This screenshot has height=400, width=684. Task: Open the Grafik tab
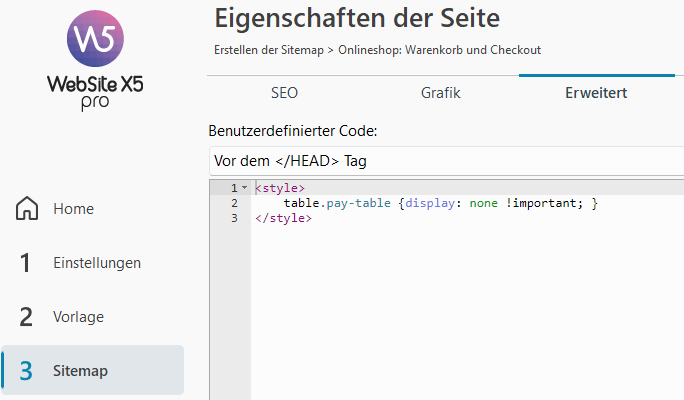point(440,93)
